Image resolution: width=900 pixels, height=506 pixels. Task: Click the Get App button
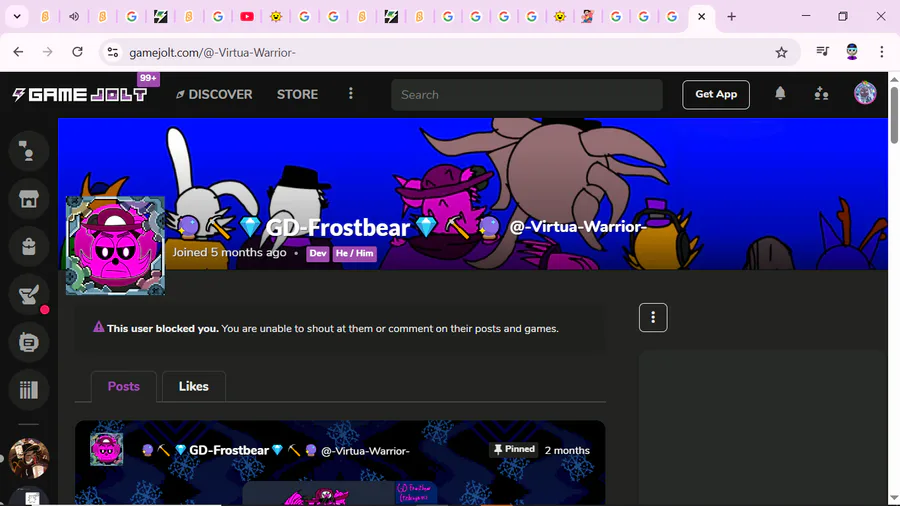pos(716,95)
